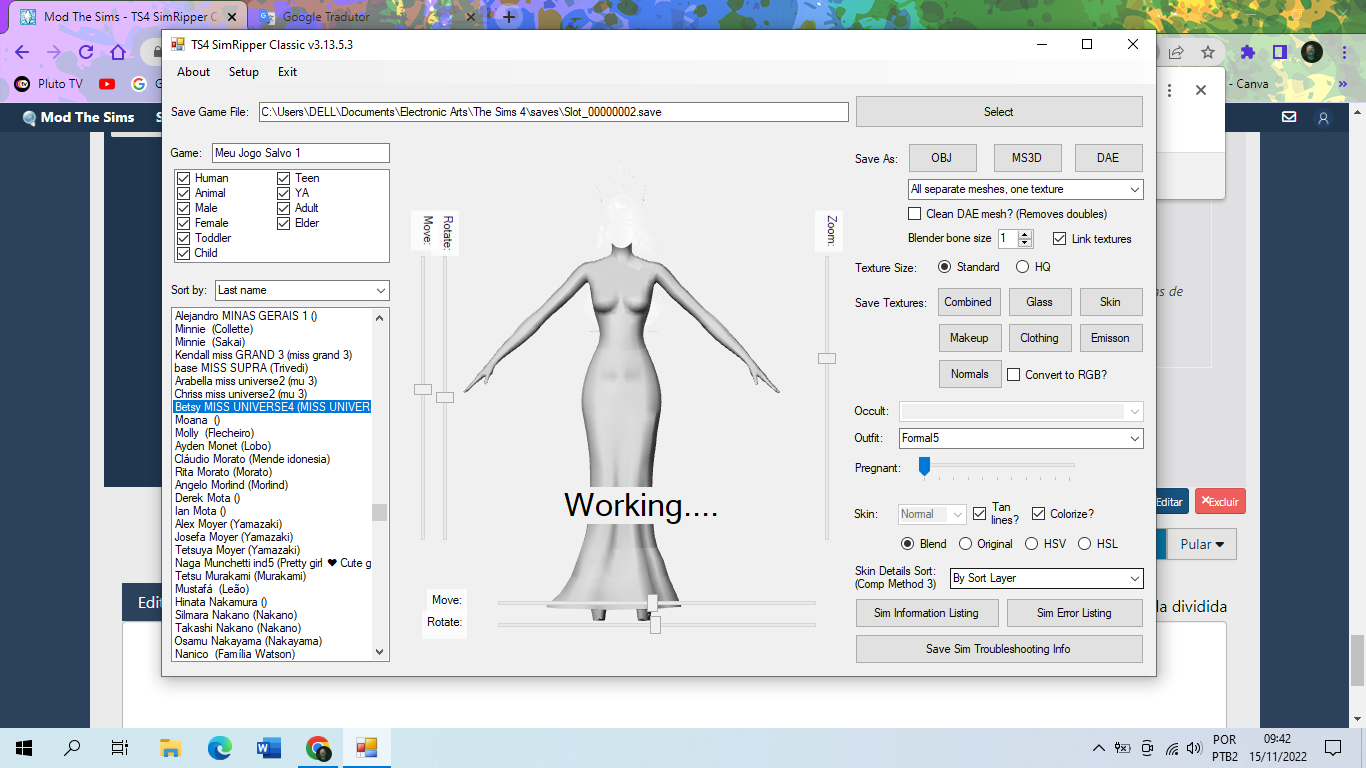The width and height of the screenshot is (1366, 768).
Task: Open the Chrome extensions puzzle icon
Action: pos(1247,52)
